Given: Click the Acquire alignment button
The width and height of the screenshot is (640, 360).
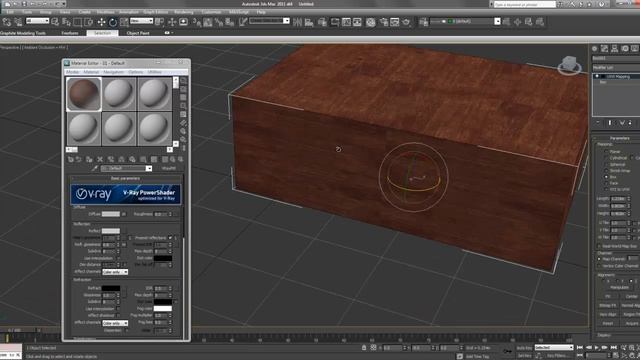Looking at the screenshot, I should [x=631, y=323].
